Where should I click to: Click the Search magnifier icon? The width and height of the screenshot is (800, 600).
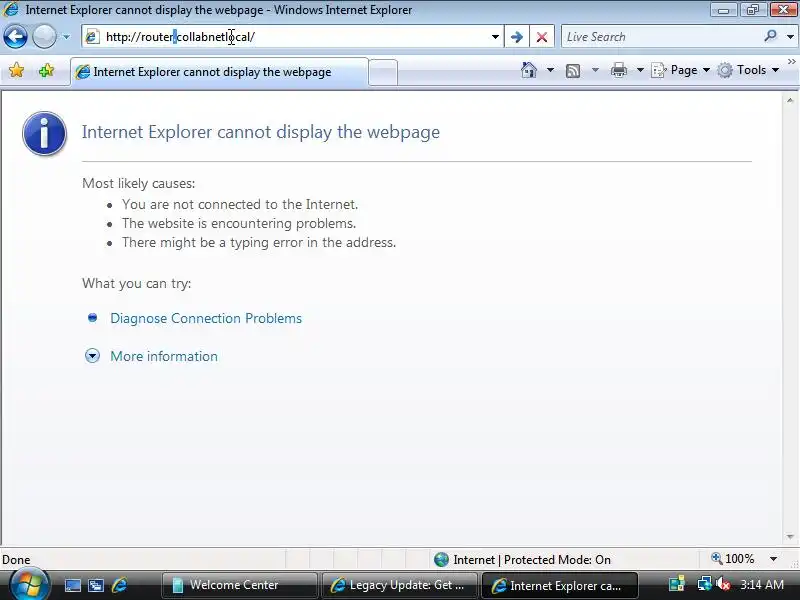(770, 36)
